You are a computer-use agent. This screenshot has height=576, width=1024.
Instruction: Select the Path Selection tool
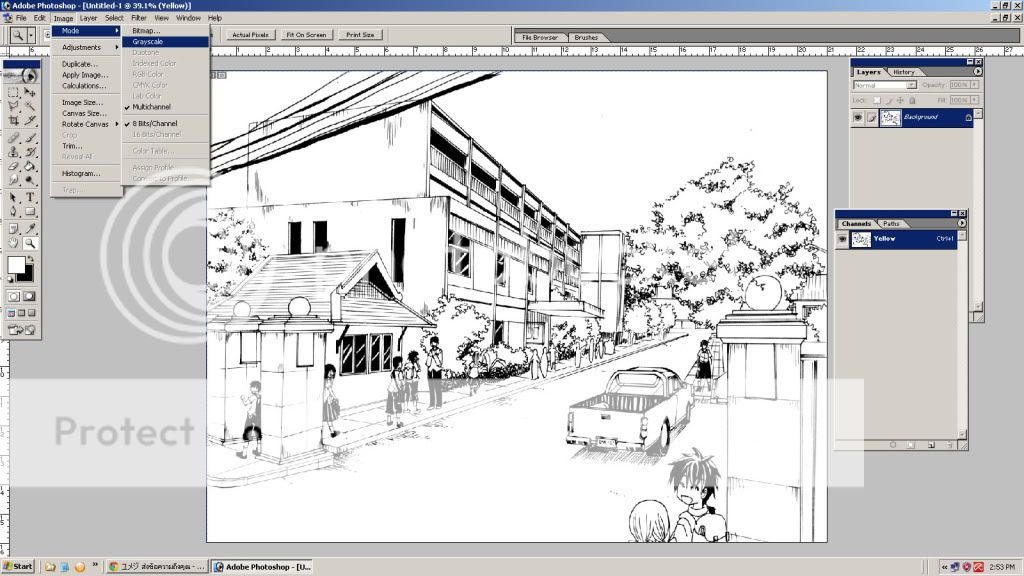pos(13,197)
